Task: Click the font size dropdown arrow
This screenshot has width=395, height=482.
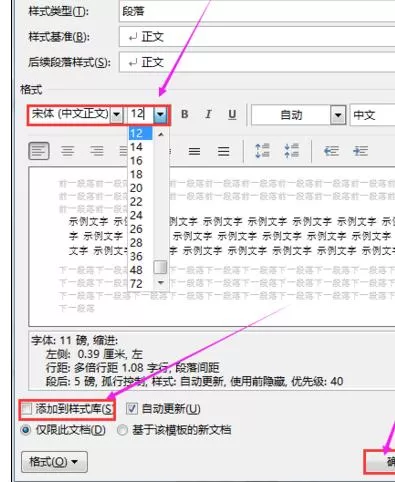Action: [x=161, y=115]
